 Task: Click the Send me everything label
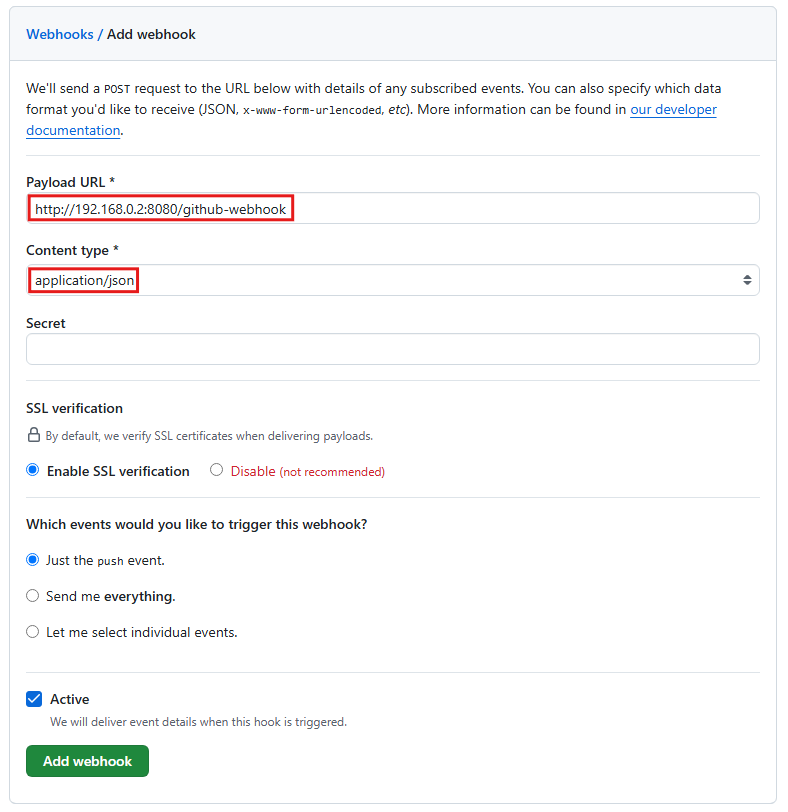(x=111, y=597)
